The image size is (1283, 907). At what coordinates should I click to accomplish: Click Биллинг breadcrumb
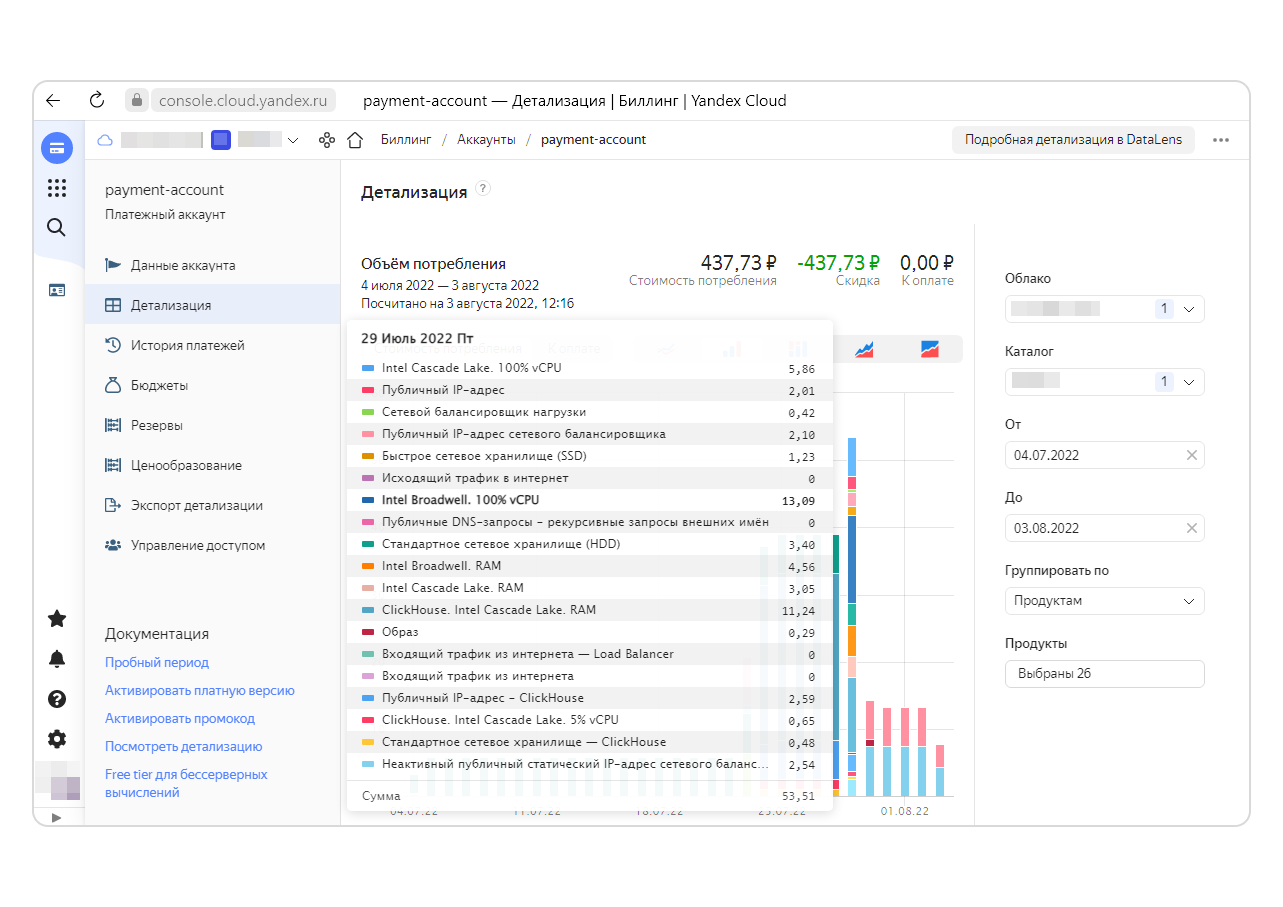[x=406, y=140]
